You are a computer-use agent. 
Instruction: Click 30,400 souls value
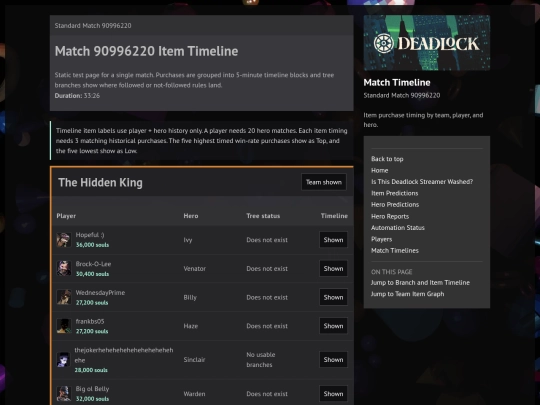tap(92, 274)
